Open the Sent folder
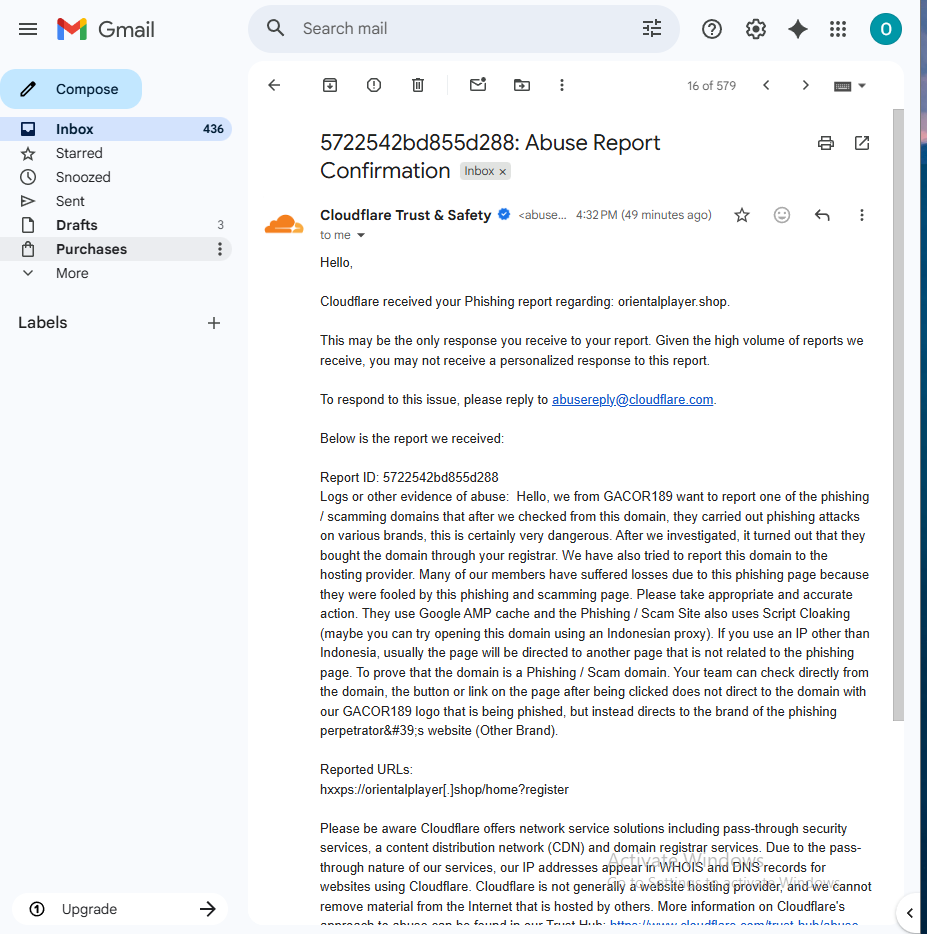The image size is (927, 934). pos(116,201)
